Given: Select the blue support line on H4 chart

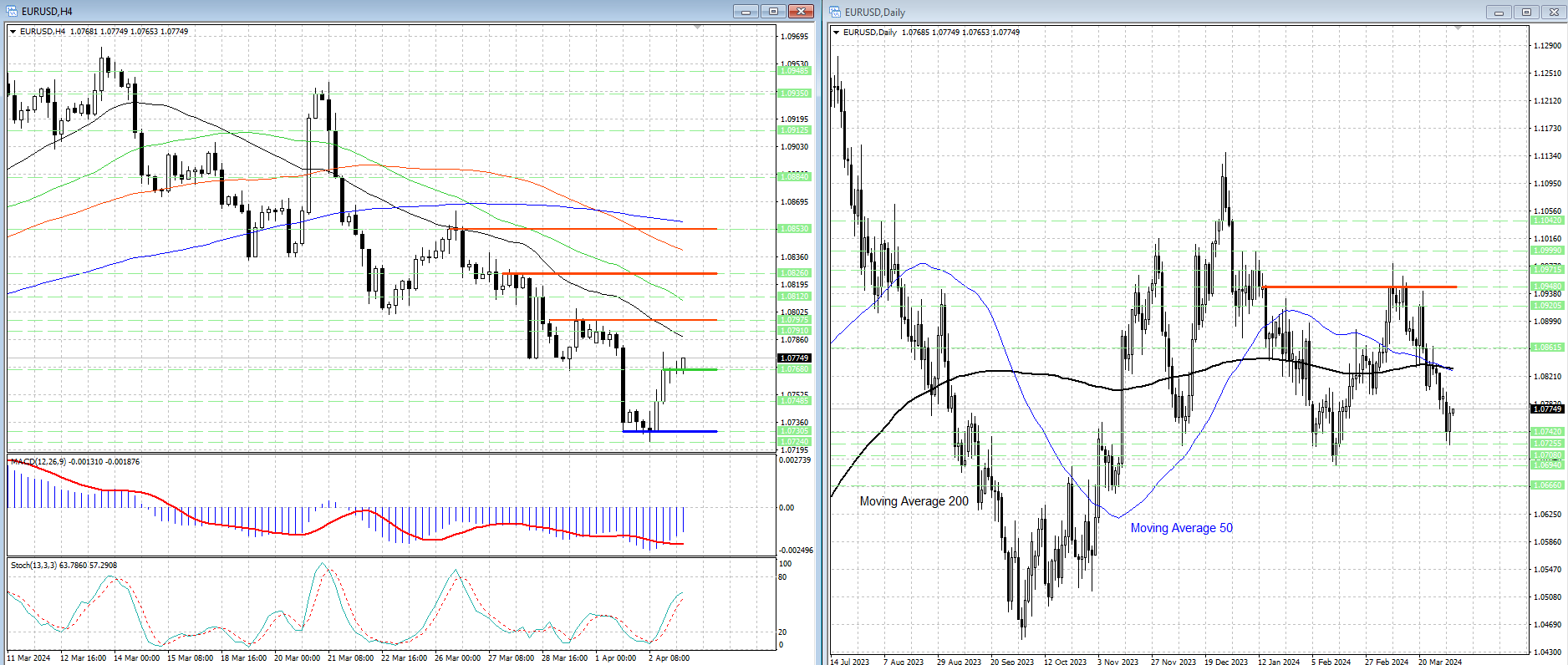Looking at the screenshot, I should pos(669,431).
